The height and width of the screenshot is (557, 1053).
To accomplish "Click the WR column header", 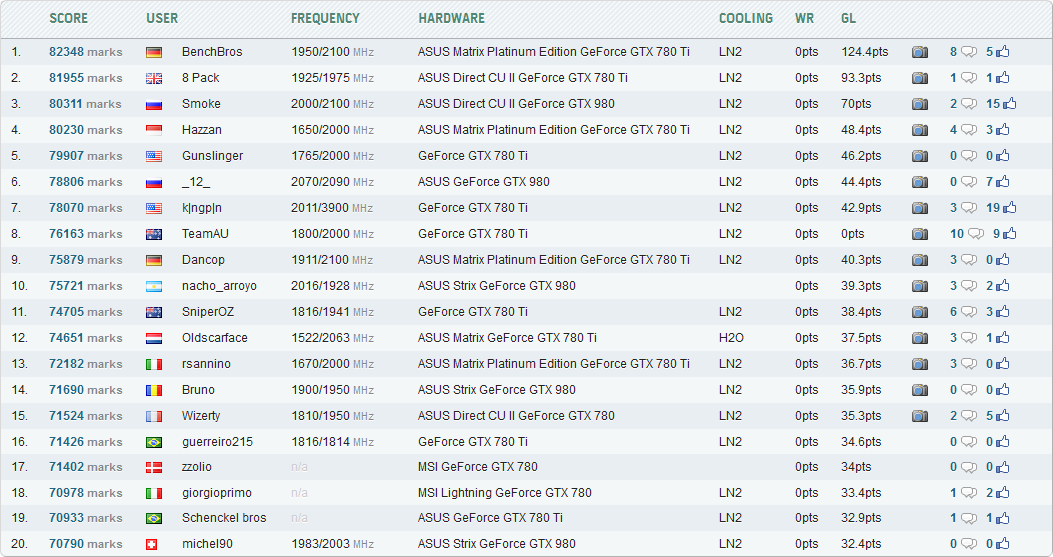I will click(805, 18).
